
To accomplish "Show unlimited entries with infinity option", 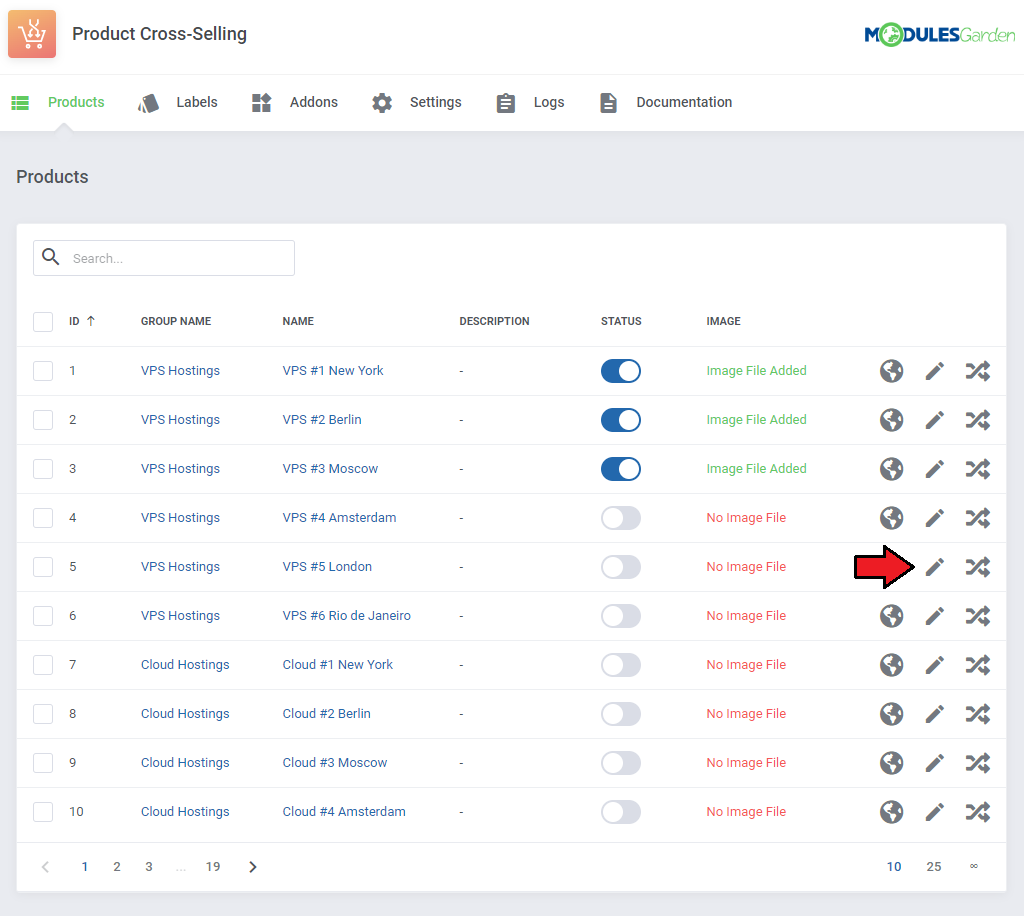I will 974,866.
